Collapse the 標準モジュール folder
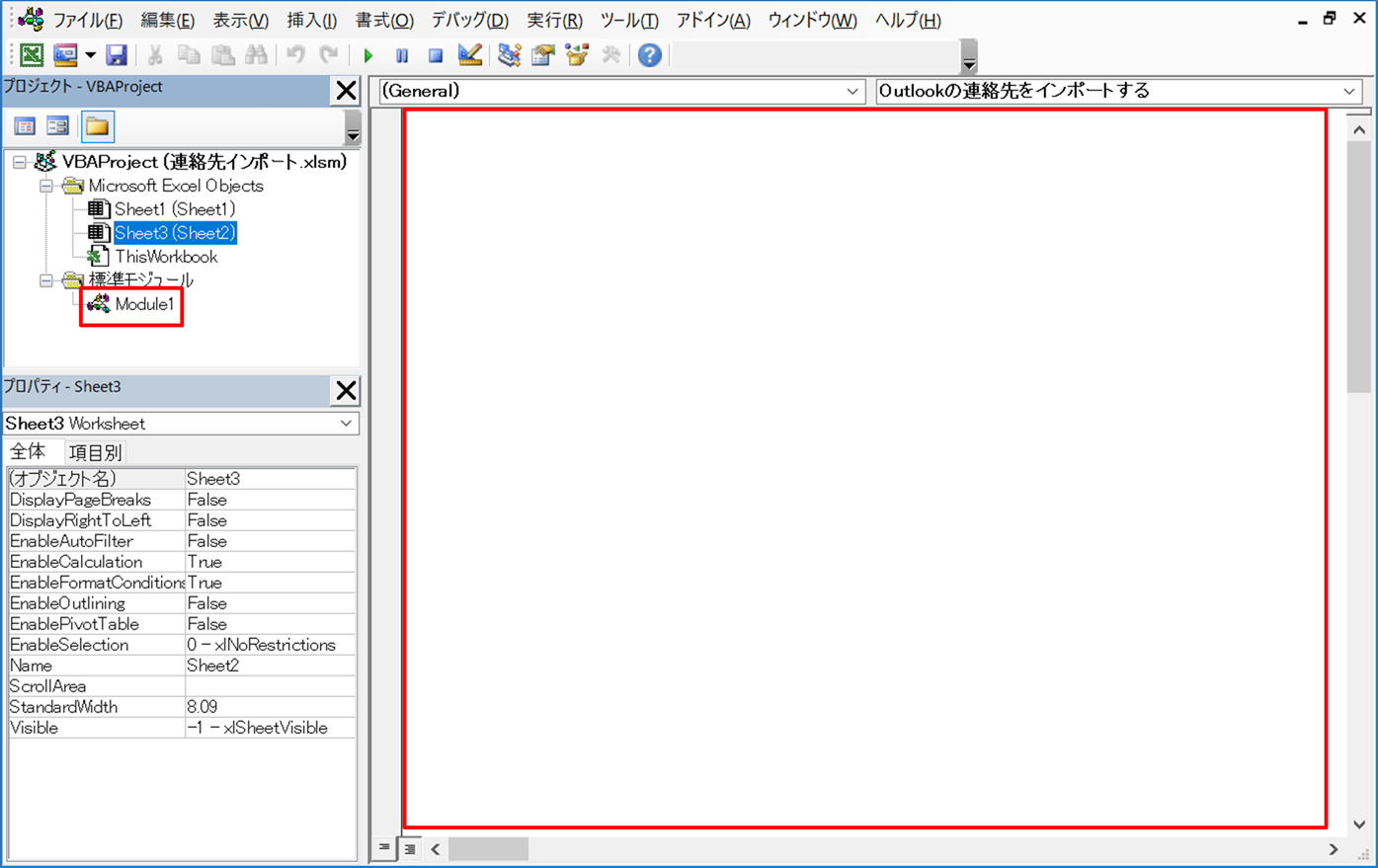The height and width of the screenshot is (868, 1378). tap(46, 280)
